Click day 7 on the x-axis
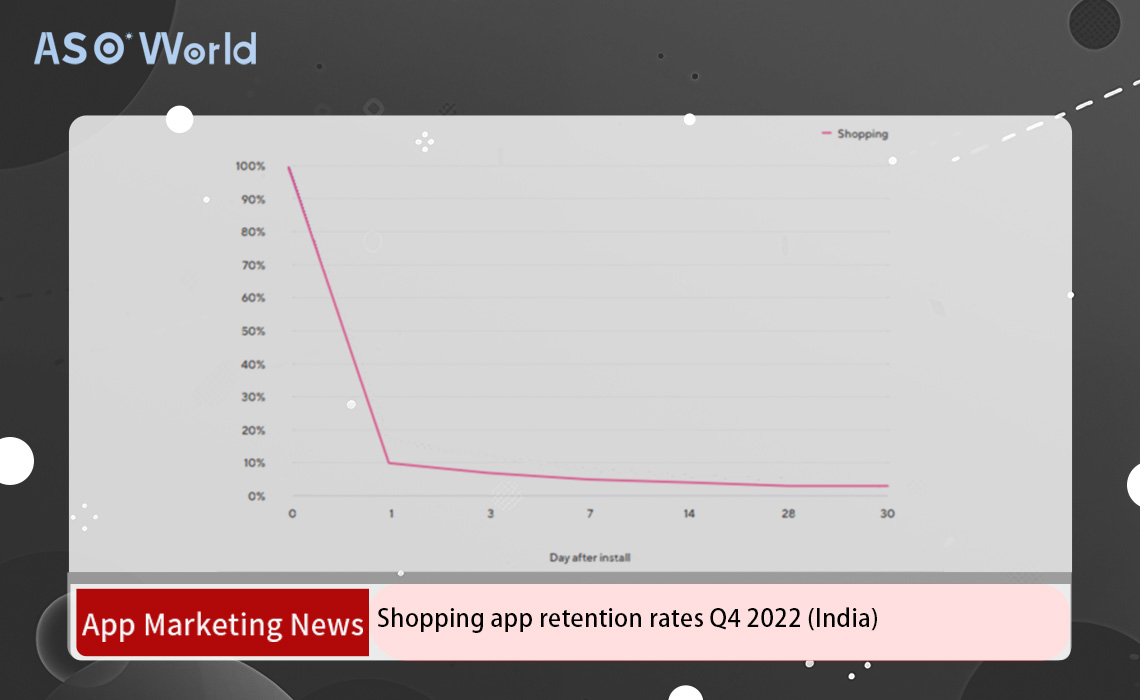1140x700 pixels. click(x=590, y=514)
